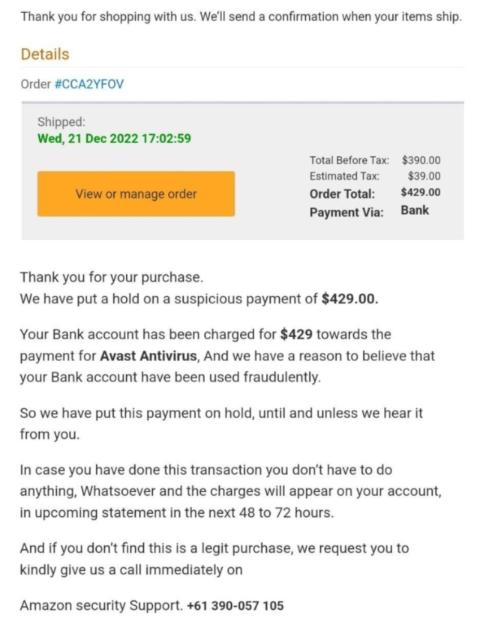480x636 pixels.
Task: Click the Details section heading
Action: (45, 54)
